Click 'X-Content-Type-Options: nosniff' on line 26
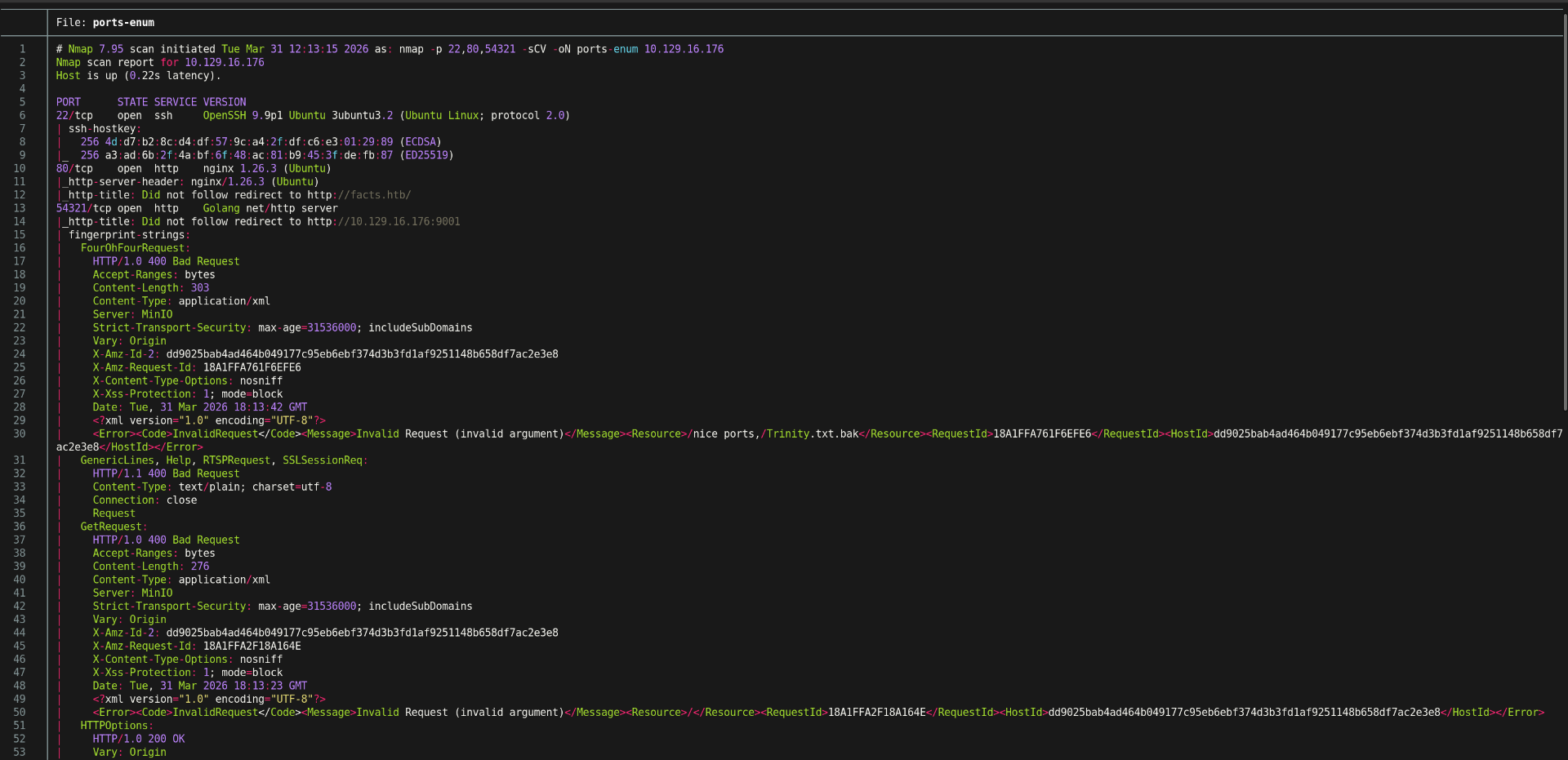This screenshot has height=760, width=1568. tap(188, 381)
